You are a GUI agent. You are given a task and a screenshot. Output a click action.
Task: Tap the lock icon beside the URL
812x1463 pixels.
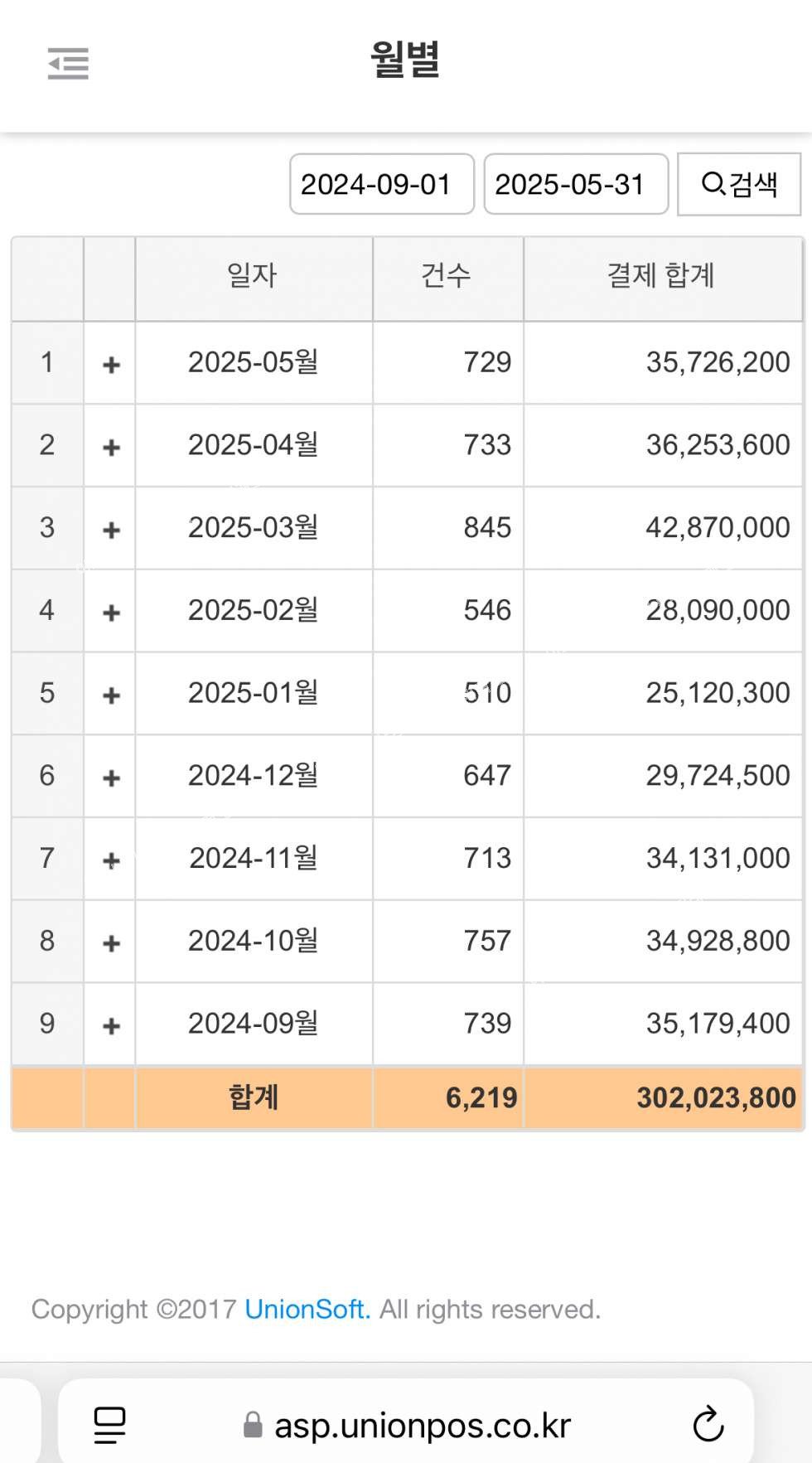pos(253,1425)
